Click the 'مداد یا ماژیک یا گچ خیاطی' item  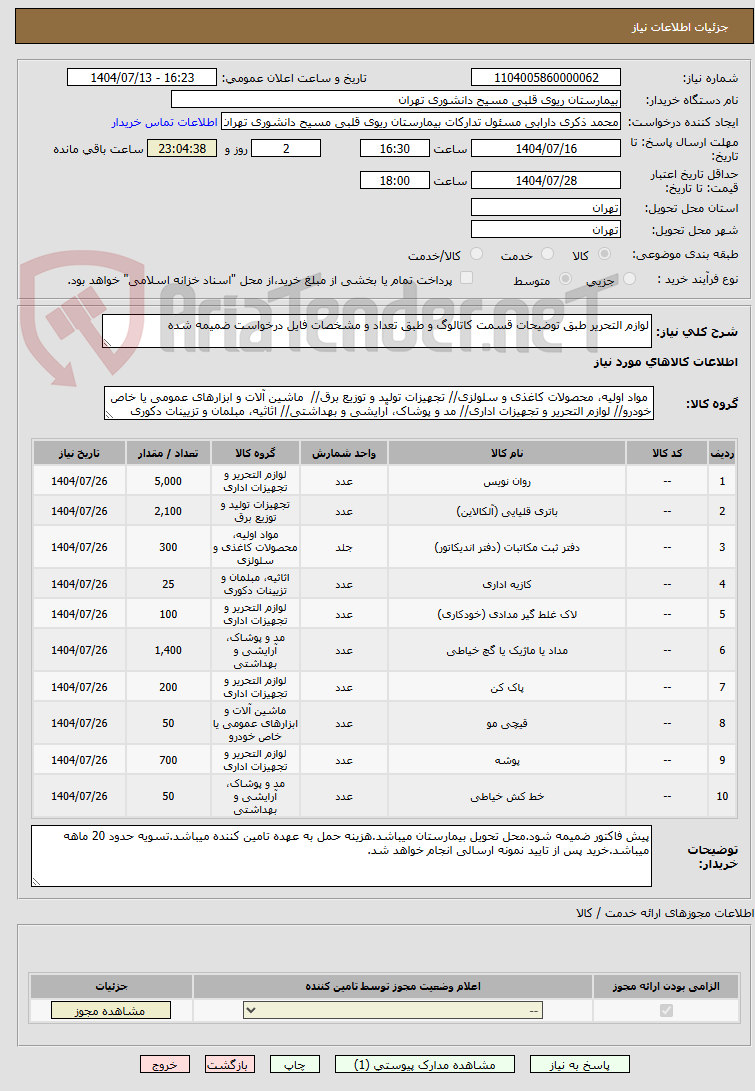click(507, 651)
